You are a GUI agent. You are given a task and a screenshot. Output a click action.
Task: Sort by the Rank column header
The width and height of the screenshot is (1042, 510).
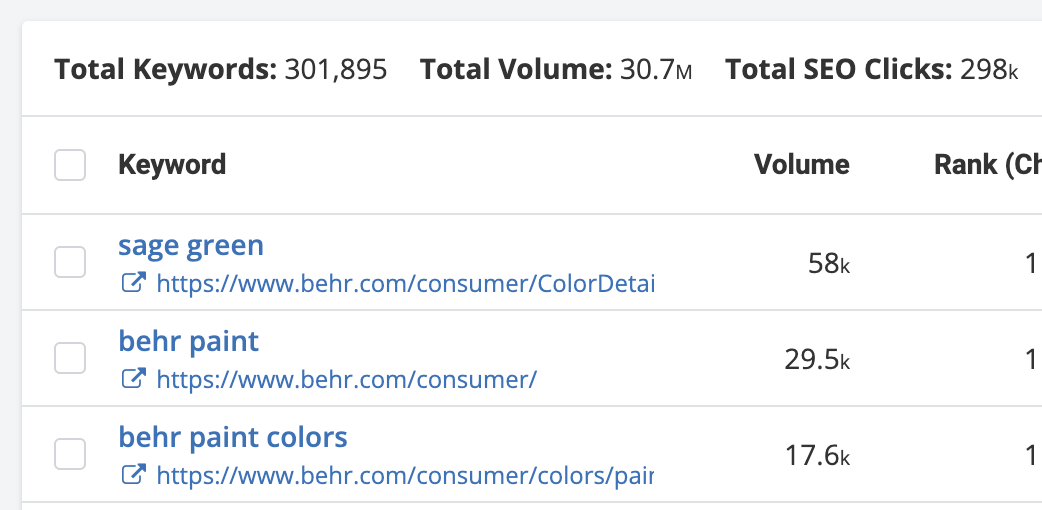[988, 164]
